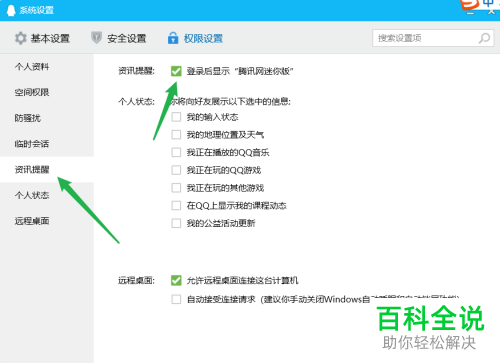Screen dimensions: 500x363
Task: Select 远程桌面 in the sidebar
Action: coord(47,221)
